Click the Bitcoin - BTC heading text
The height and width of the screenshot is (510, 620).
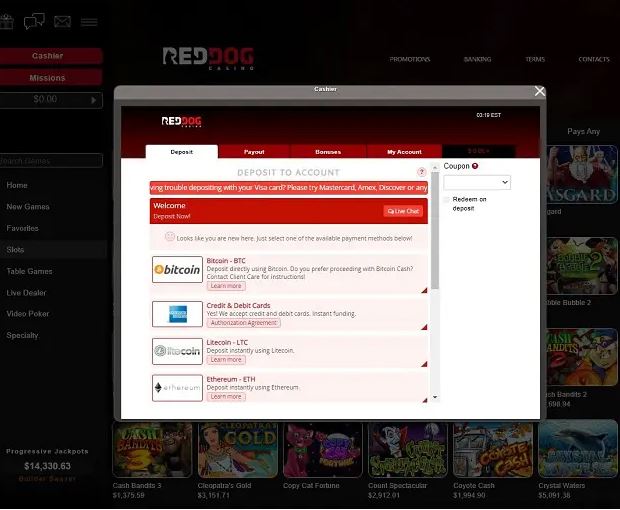pyautogui.click(x=226, y=261)
